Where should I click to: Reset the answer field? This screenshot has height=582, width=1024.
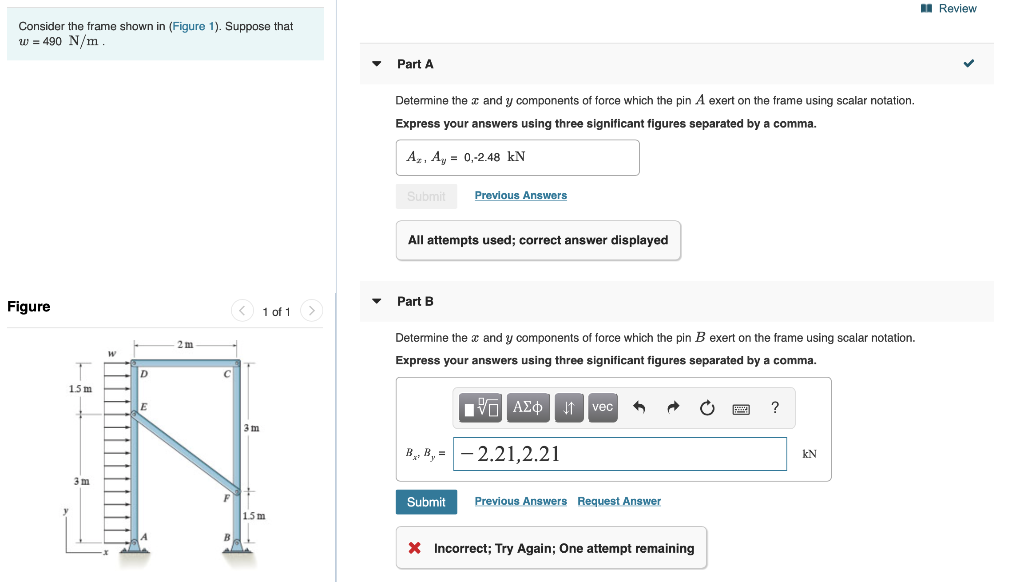(x=706, y=407)
